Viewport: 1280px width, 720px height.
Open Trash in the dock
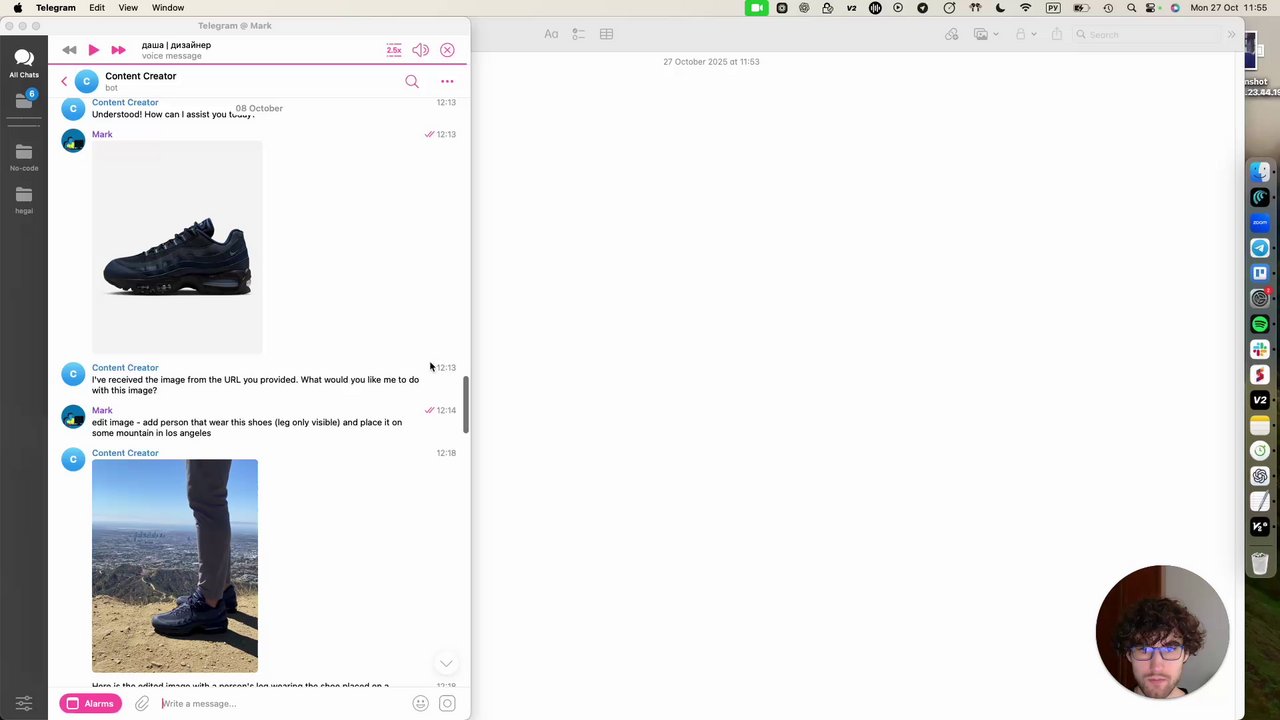[x=1260, y=563]
